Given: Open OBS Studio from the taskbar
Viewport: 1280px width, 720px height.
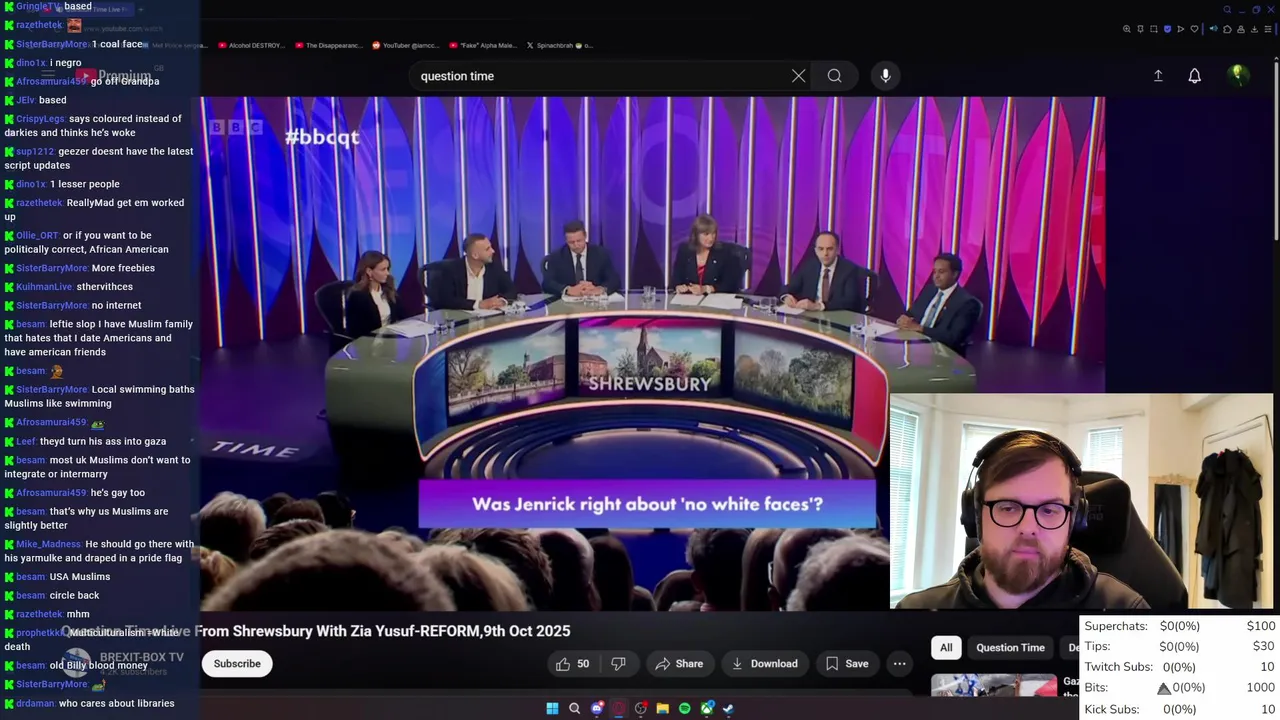Looking at the screenshot, I should pos(640,708).
